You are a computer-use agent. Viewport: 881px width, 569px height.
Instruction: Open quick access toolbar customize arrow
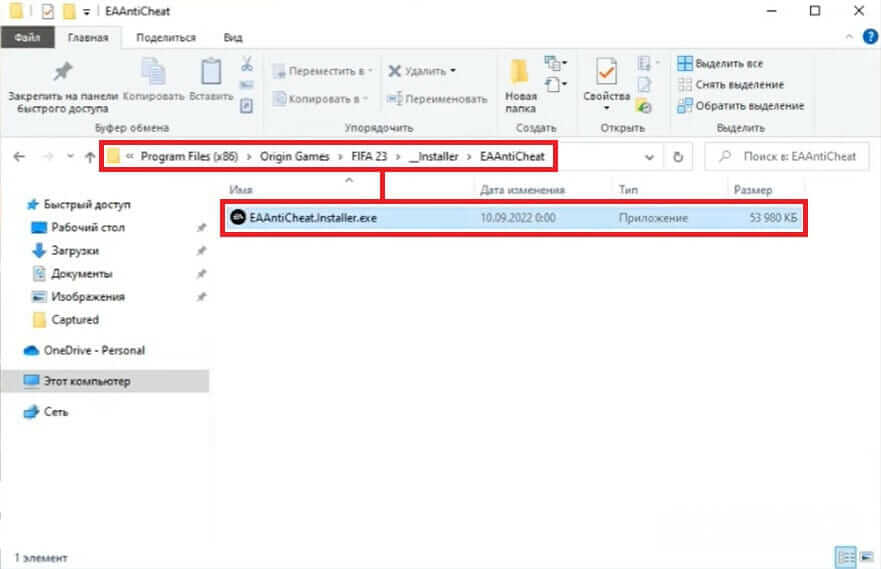pyautogui.click(x=86, y=11)
